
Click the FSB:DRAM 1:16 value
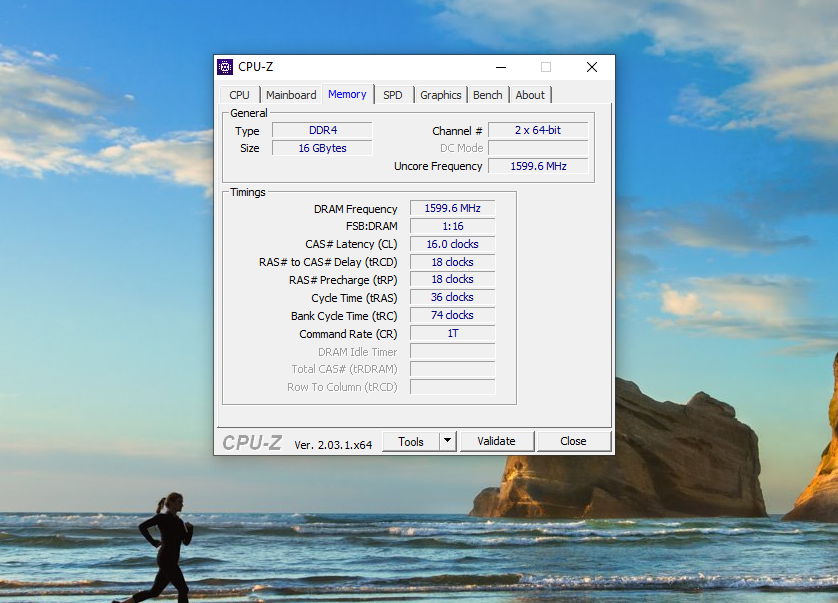[453, 226]
